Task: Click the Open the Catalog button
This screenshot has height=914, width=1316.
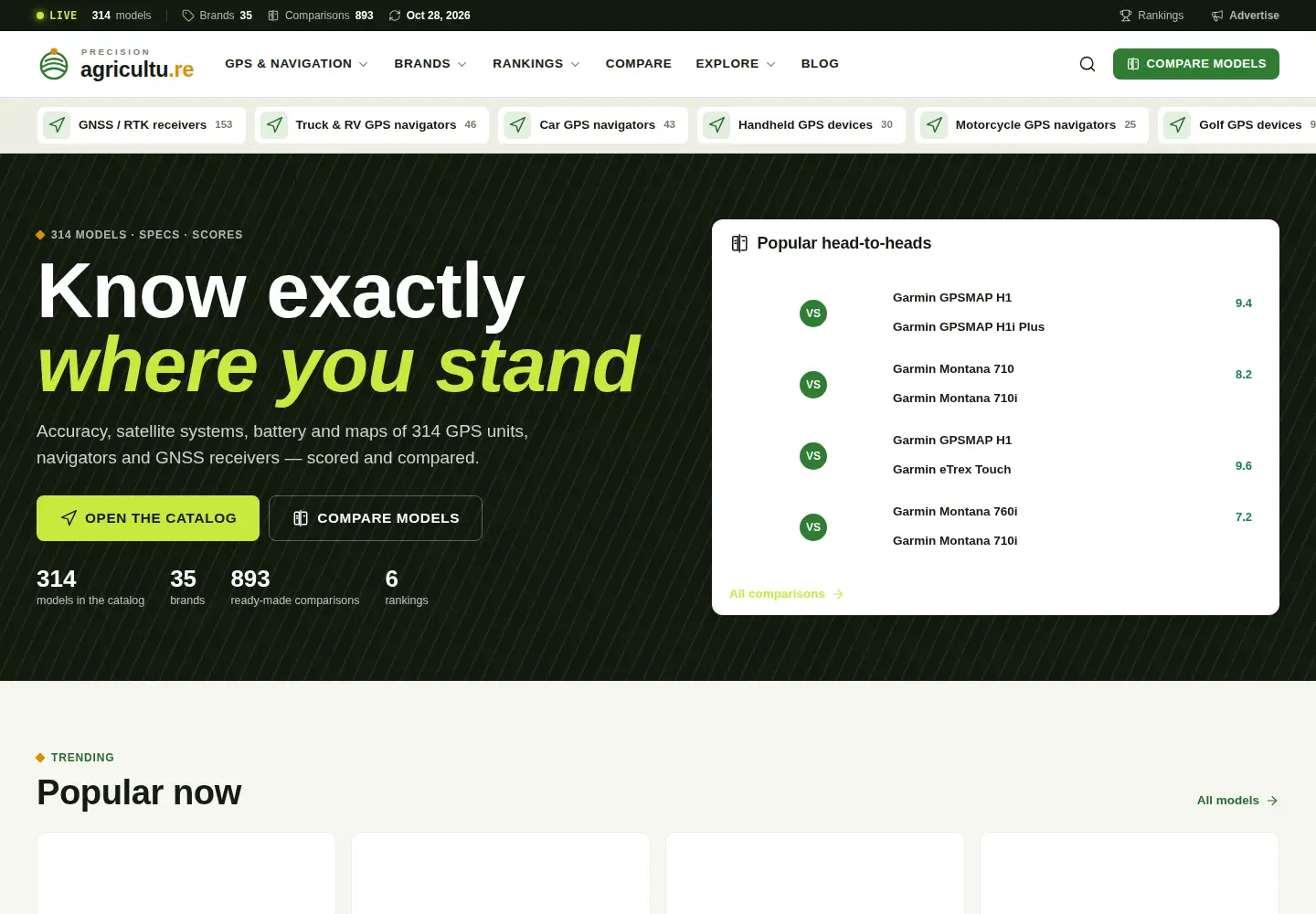Action: point(148,518)
